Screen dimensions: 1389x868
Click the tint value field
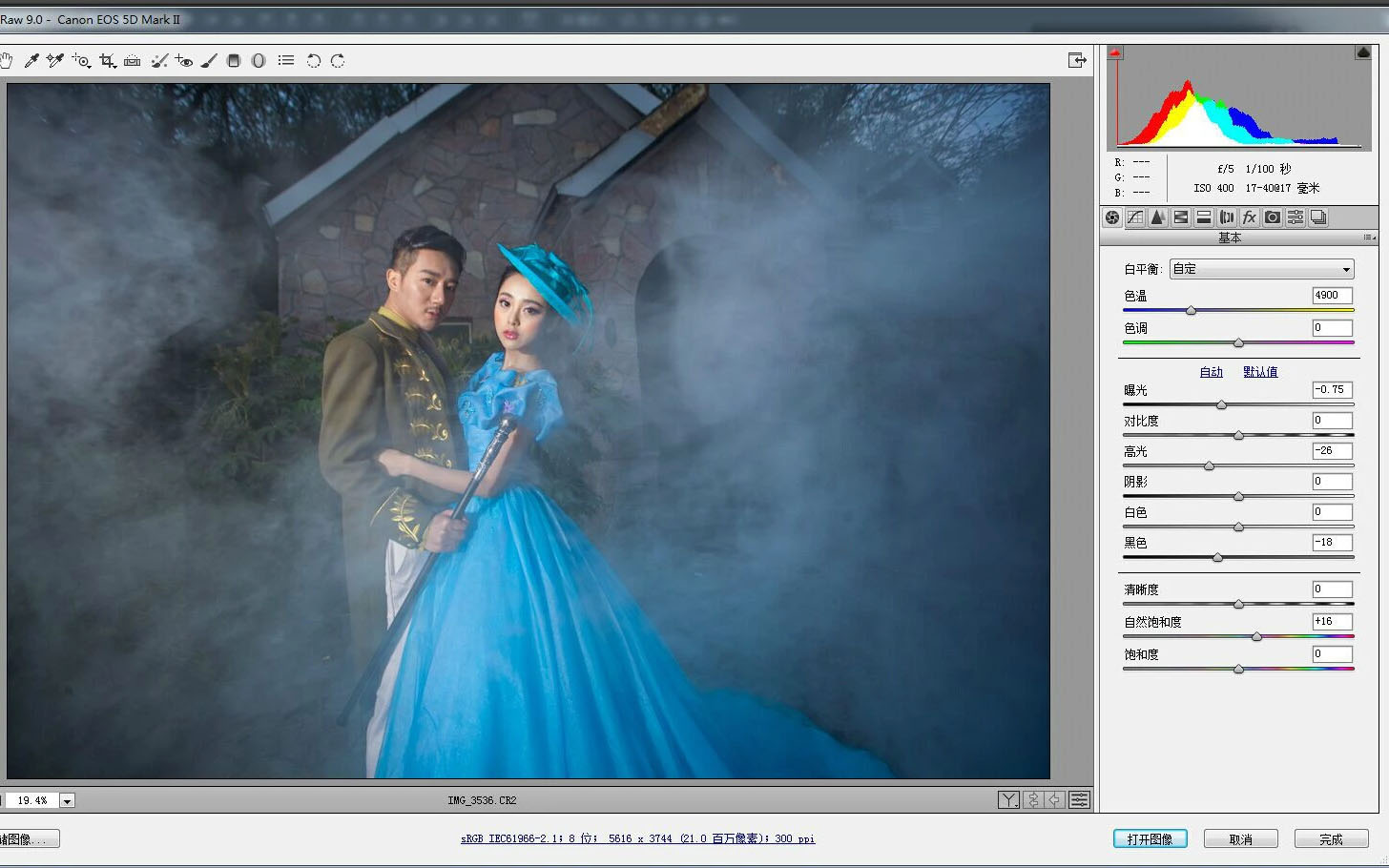(1332, 328)
